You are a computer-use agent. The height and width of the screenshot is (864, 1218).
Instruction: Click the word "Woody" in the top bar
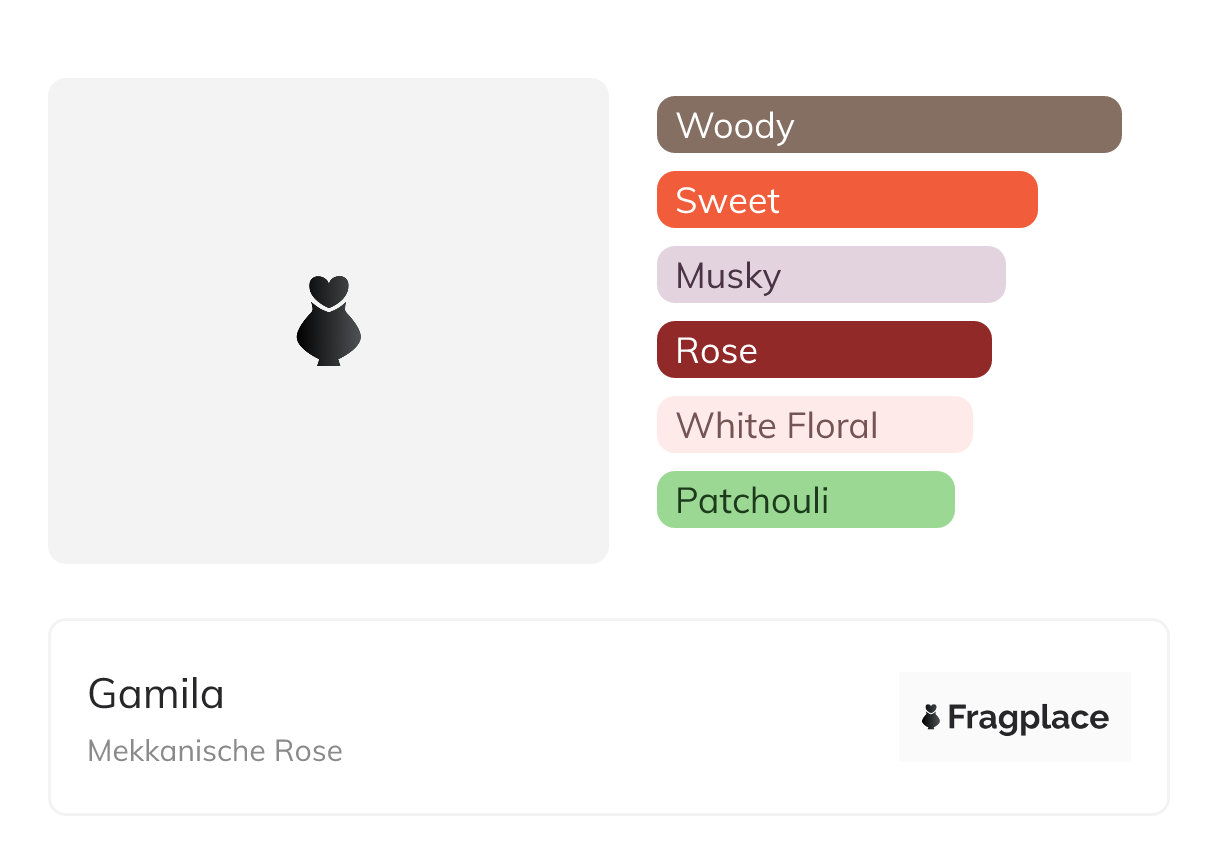[735, 126]
